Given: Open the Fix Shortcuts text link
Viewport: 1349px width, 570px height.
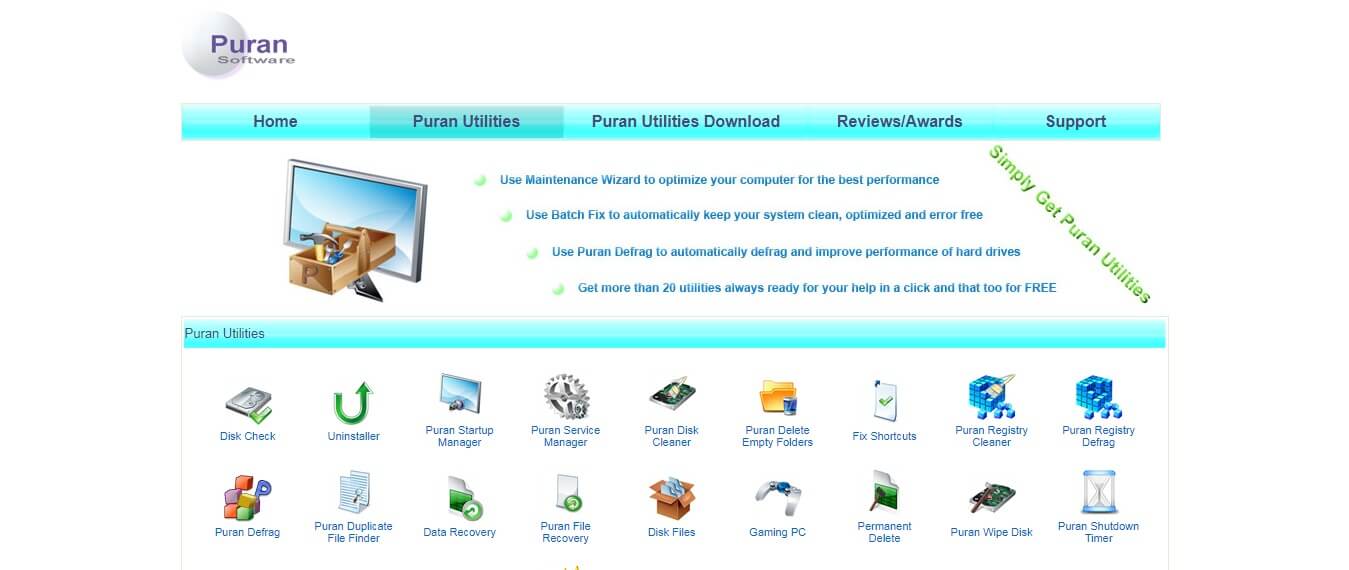Looking at the screenshot, I should tap(884, 436).
